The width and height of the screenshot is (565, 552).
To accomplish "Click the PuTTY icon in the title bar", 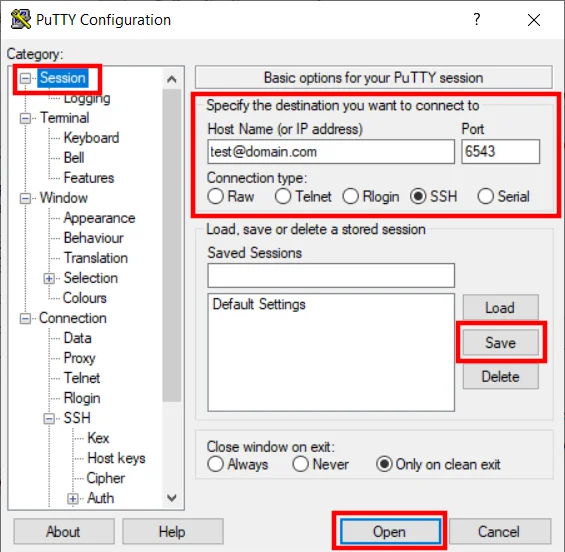I will [x=21, y=19].
